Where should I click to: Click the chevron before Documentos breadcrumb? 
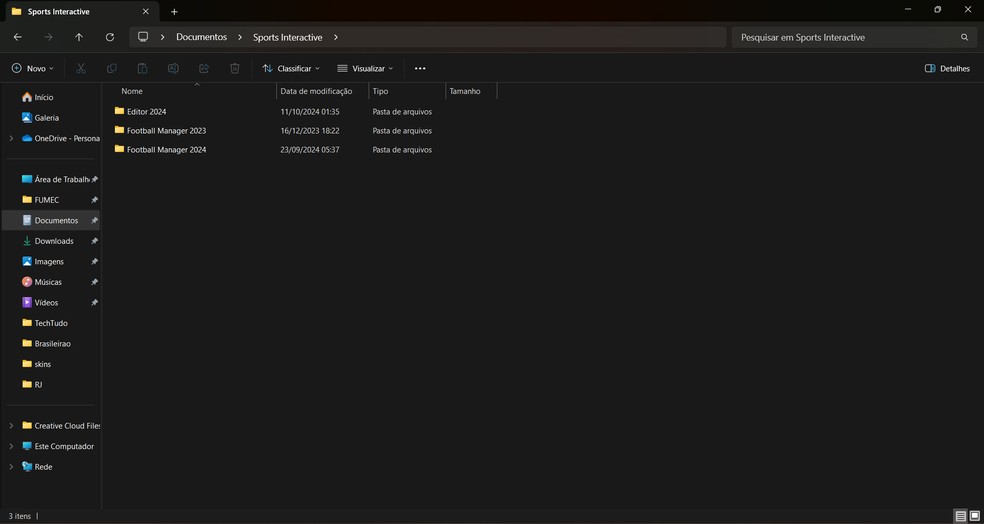(163, 37)
